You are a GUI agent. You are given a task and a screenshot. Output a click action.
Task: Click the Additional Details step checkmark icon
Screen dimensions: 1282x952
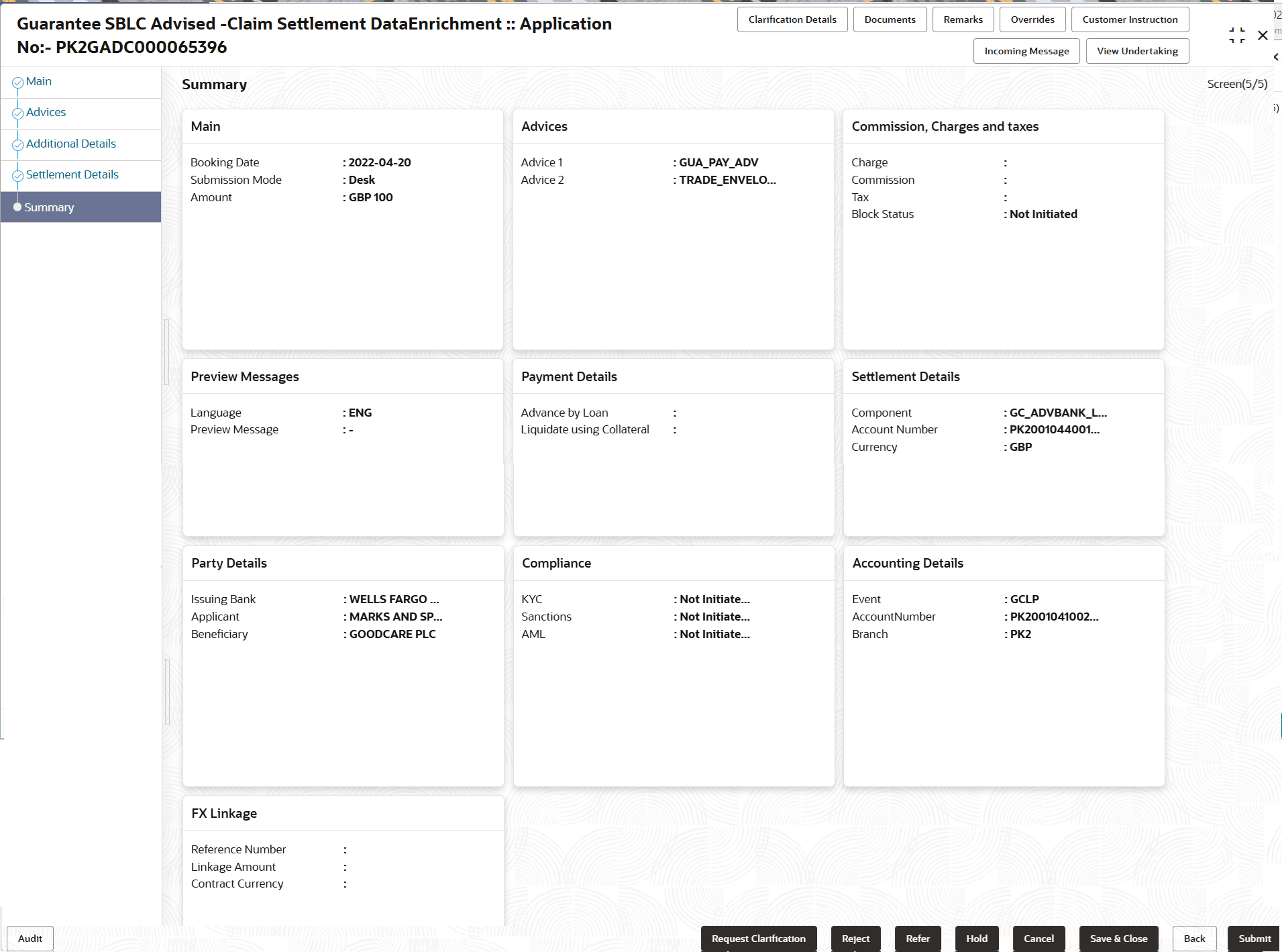[18, 145]
